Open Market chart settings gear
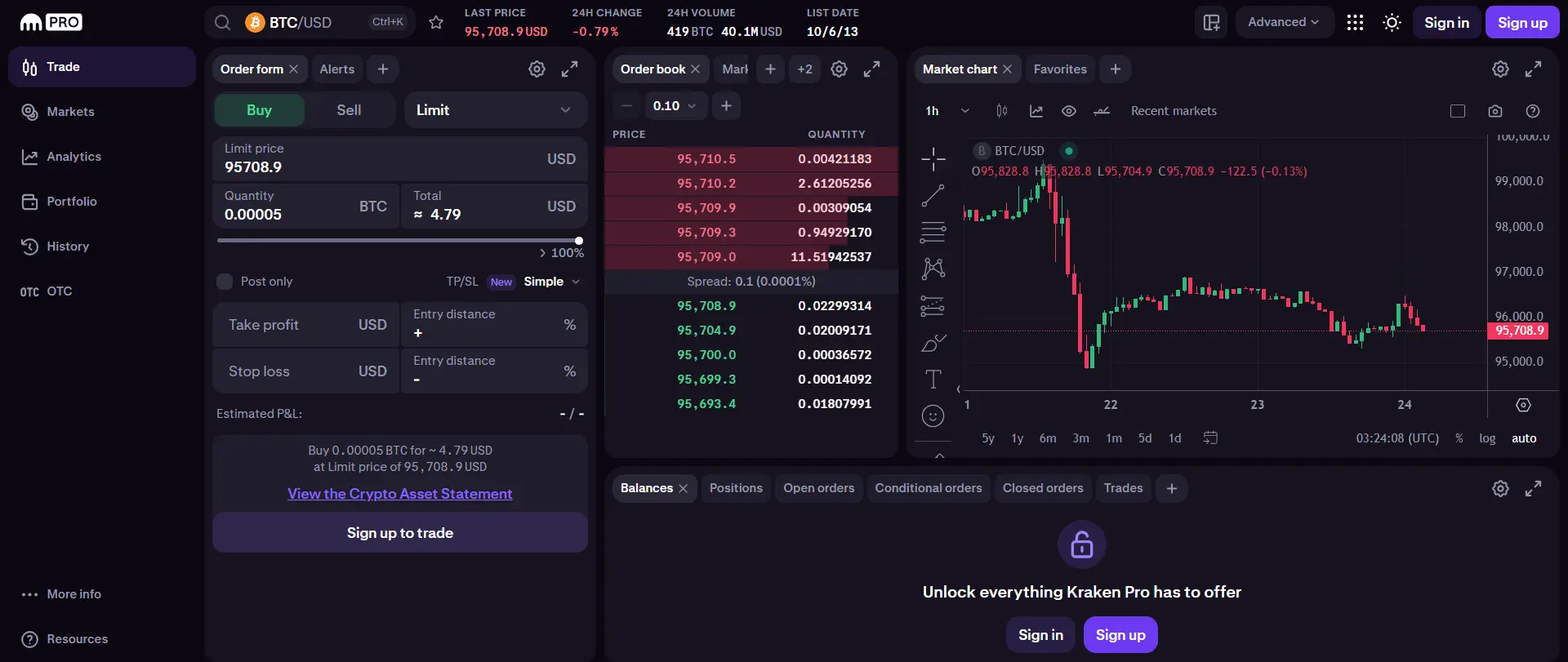 pos(1500,69)
